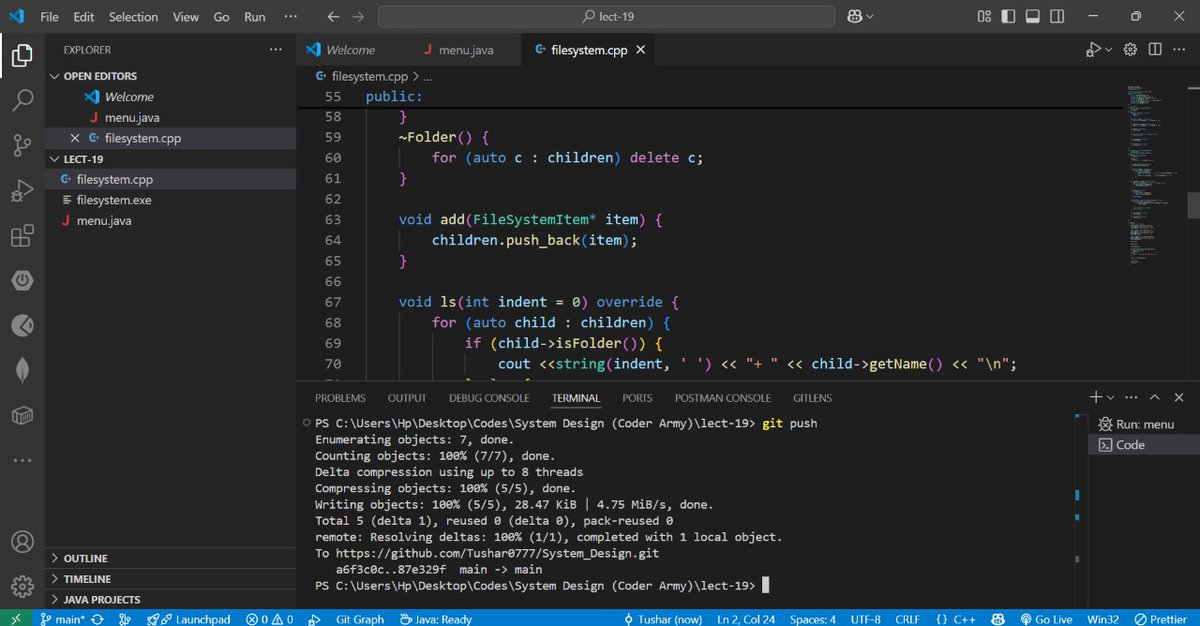Image resolution: width=1200 pixels, height=626 pixels.
Task: Open Explorer panel more actions ellipsis
Action: click(276, 49)
